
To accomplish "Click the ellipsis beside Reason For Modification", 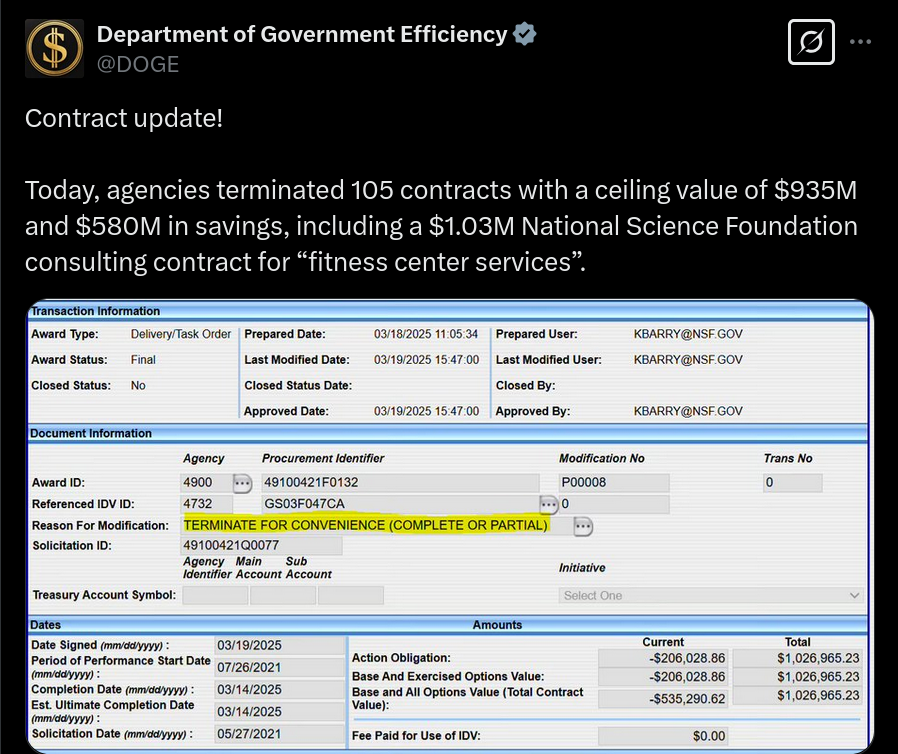I will 583,526.
